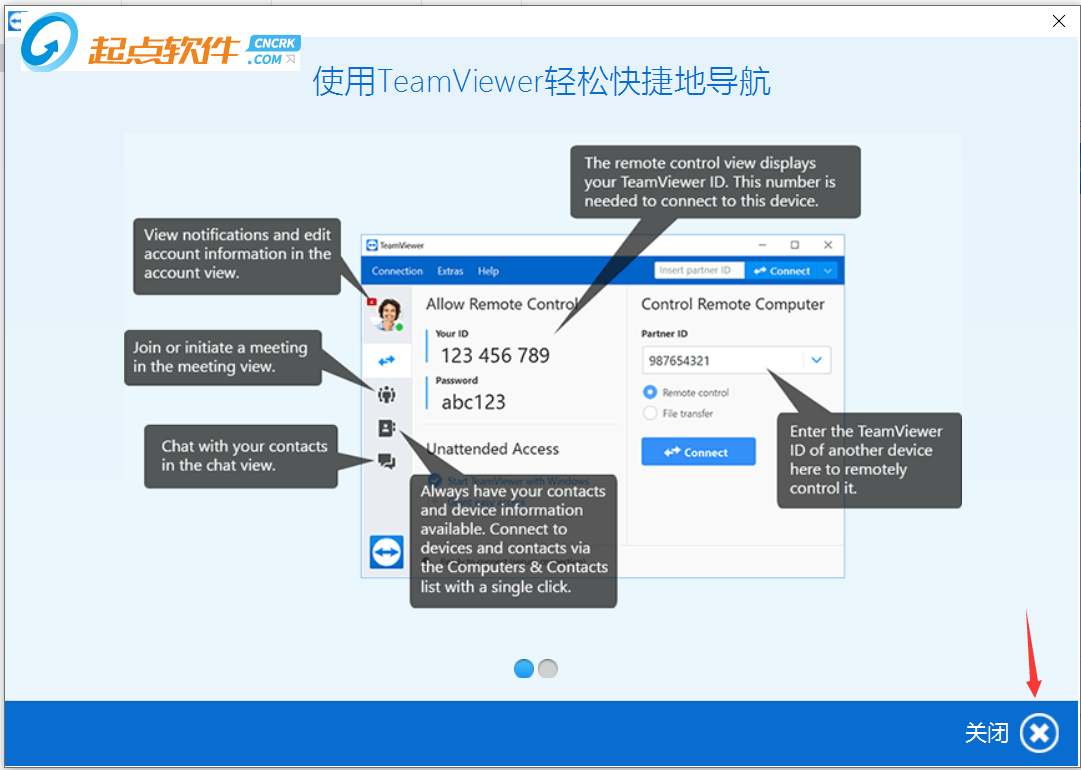Click the 使用TeamViewer轻松快捷地导航 title text
Image resolution: width=1081 pixels, height=770 pixels.
point(541,82)
